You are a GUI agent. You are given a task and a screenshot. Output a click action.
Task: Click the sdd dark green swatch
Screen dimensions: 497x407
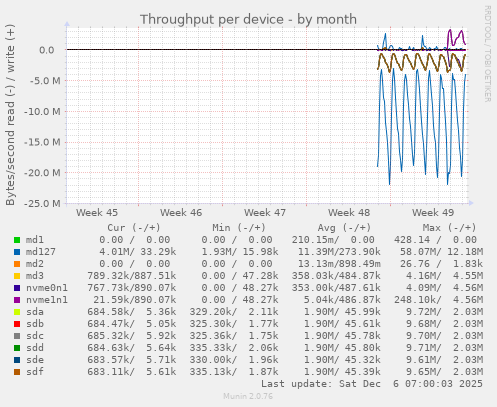coord(17,348)
